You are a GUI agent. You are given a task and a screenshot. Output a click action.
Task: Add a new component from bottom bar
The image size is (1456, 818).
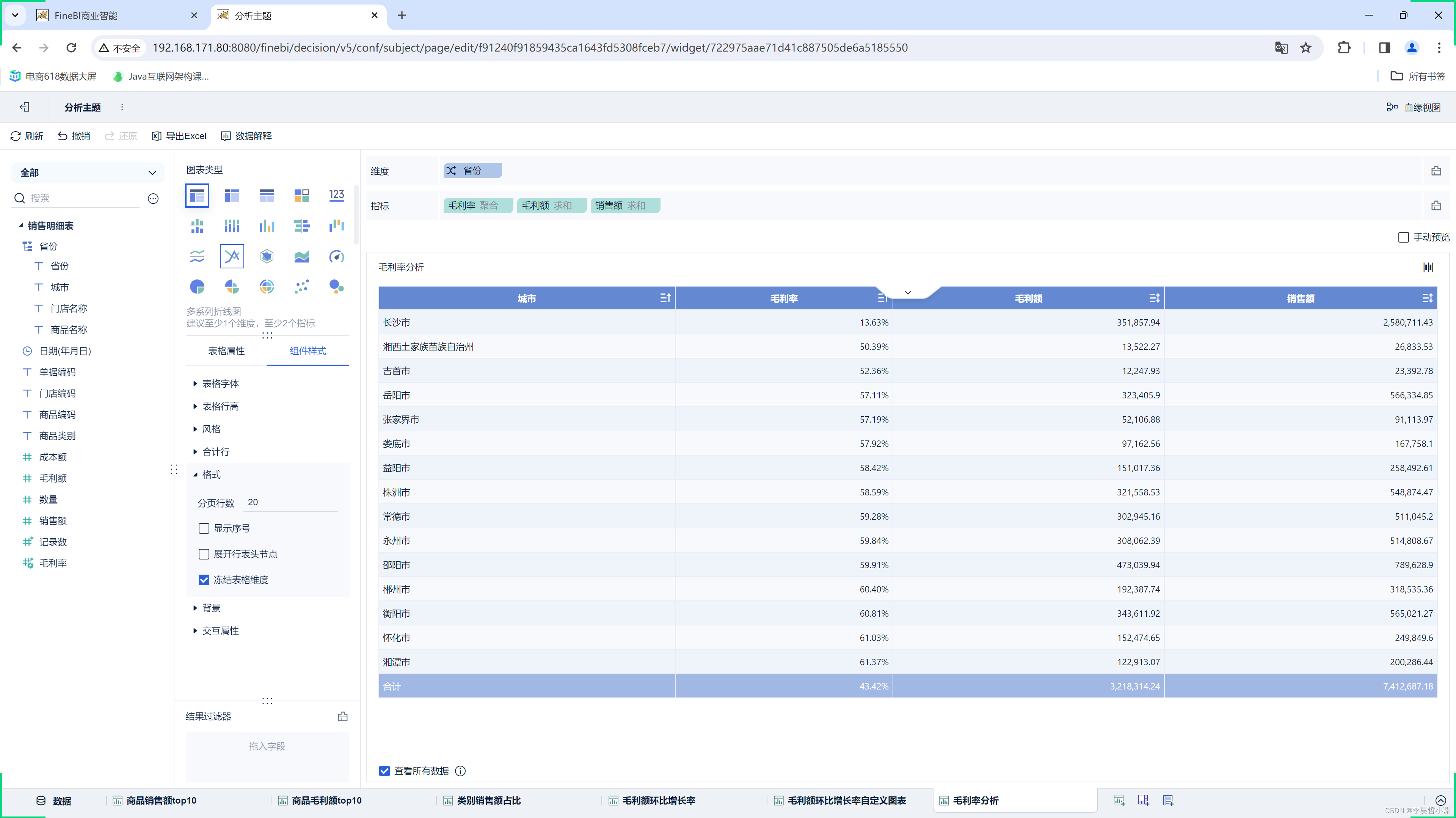click(1119, 800)
